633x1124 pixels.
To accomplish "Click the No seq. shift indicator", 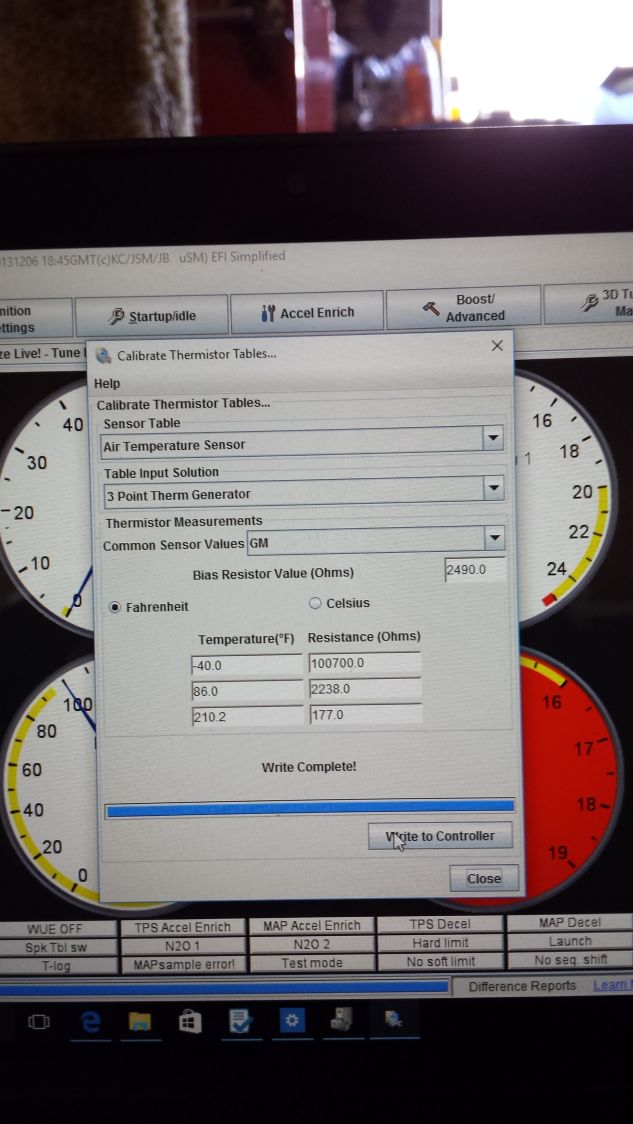I will pyautogui.click(x=570, y=960).
